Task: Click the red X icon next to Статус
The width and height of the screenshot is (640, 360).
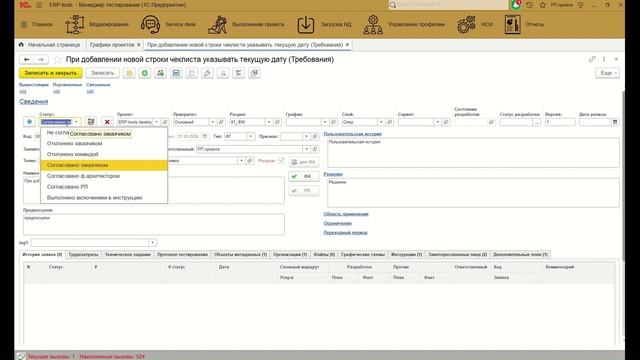Action: [x=107, y=122]
